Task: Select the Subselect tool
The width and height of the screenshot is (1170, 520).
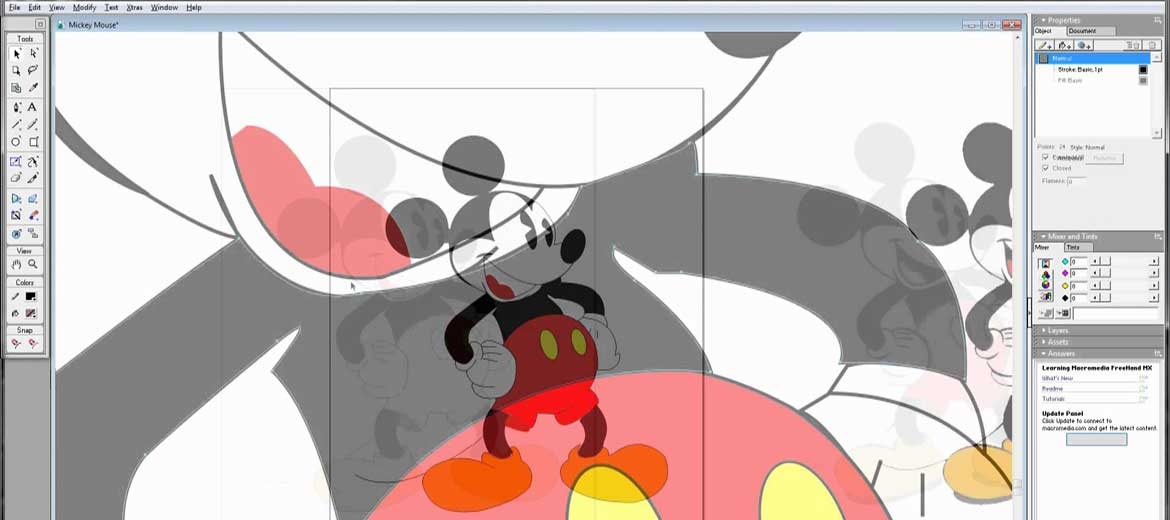Action: (33, 53)
